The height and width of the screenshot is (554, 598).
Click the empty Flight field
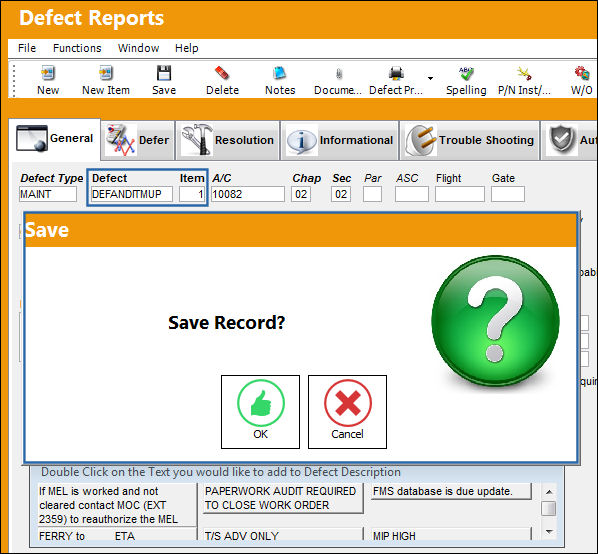460,194
